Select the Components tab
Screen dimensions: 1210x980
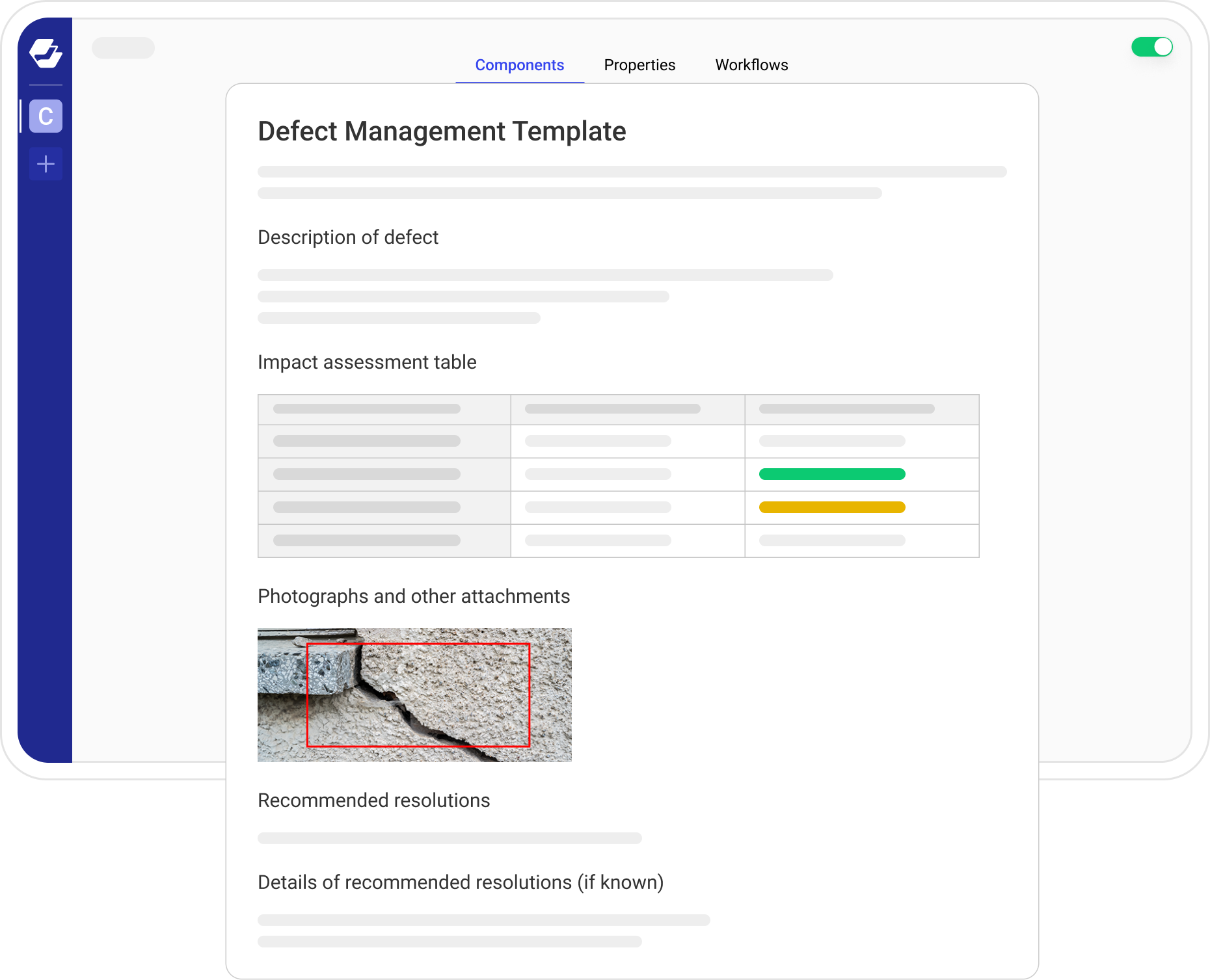click(x=519, y=64)
